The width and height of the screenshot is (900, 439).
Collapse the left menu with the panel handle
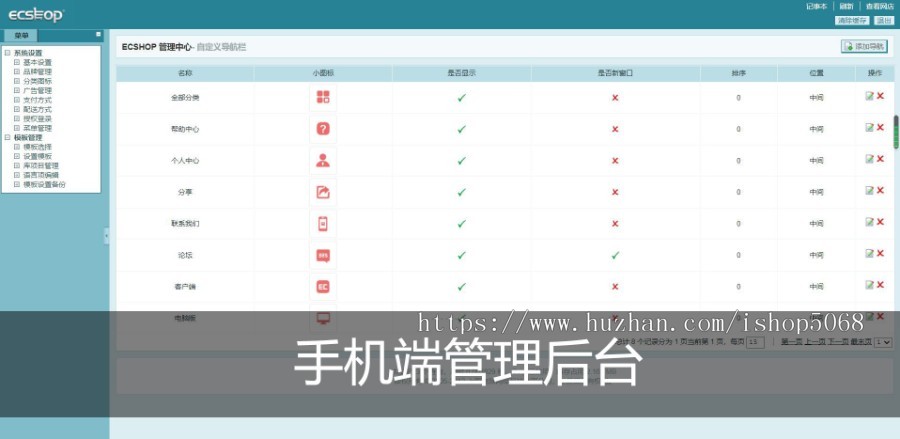point(106,236)
